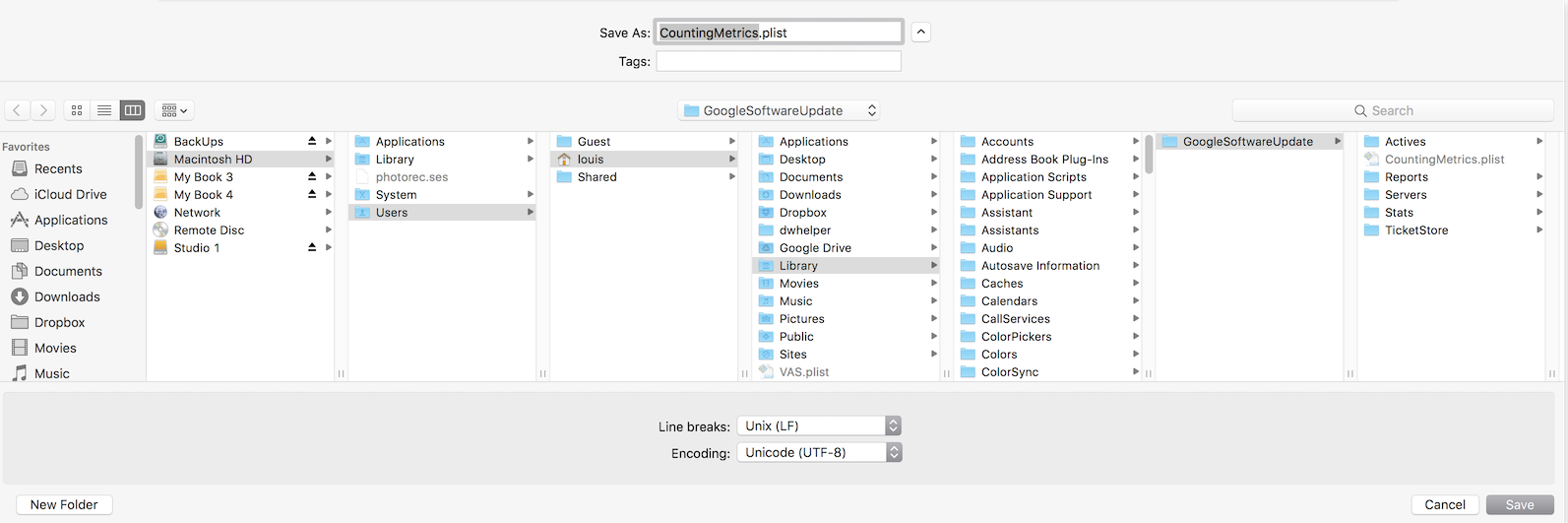Open the dwhelper folder
The image size is (1568, 523).
click(847, 229)
